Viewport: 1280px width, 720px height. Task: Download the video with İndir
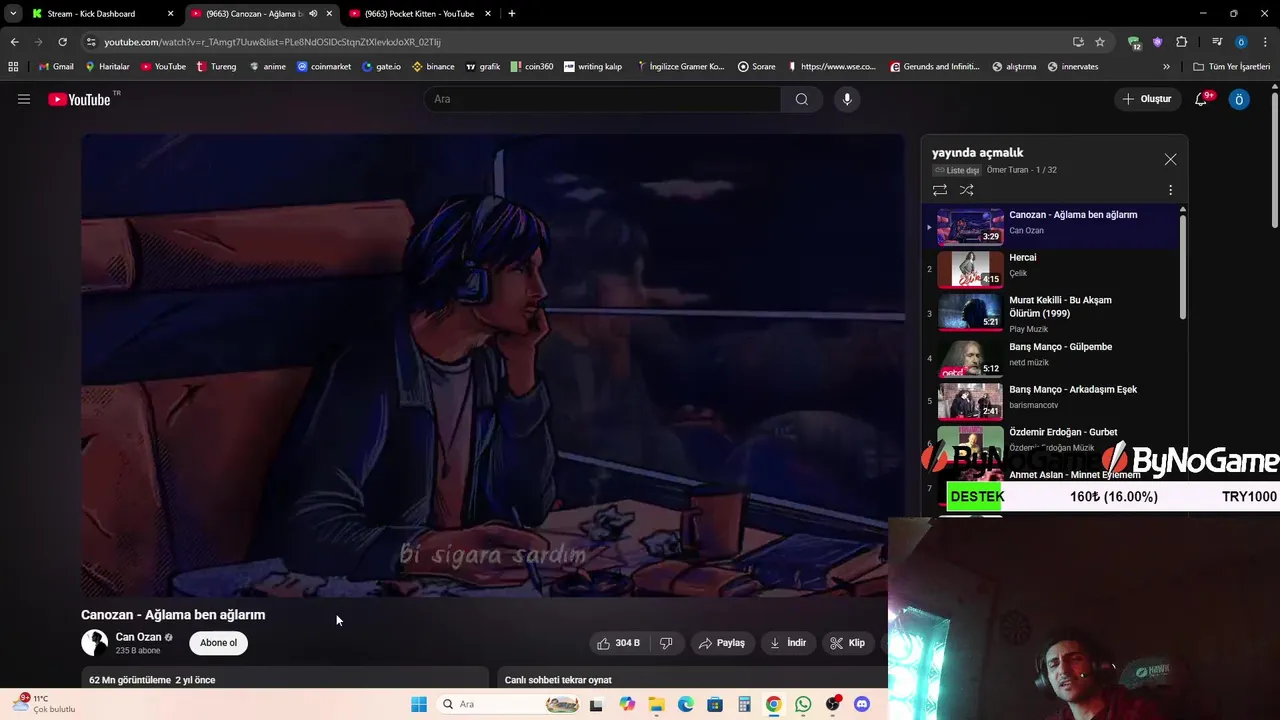click(x=788, y=643)
